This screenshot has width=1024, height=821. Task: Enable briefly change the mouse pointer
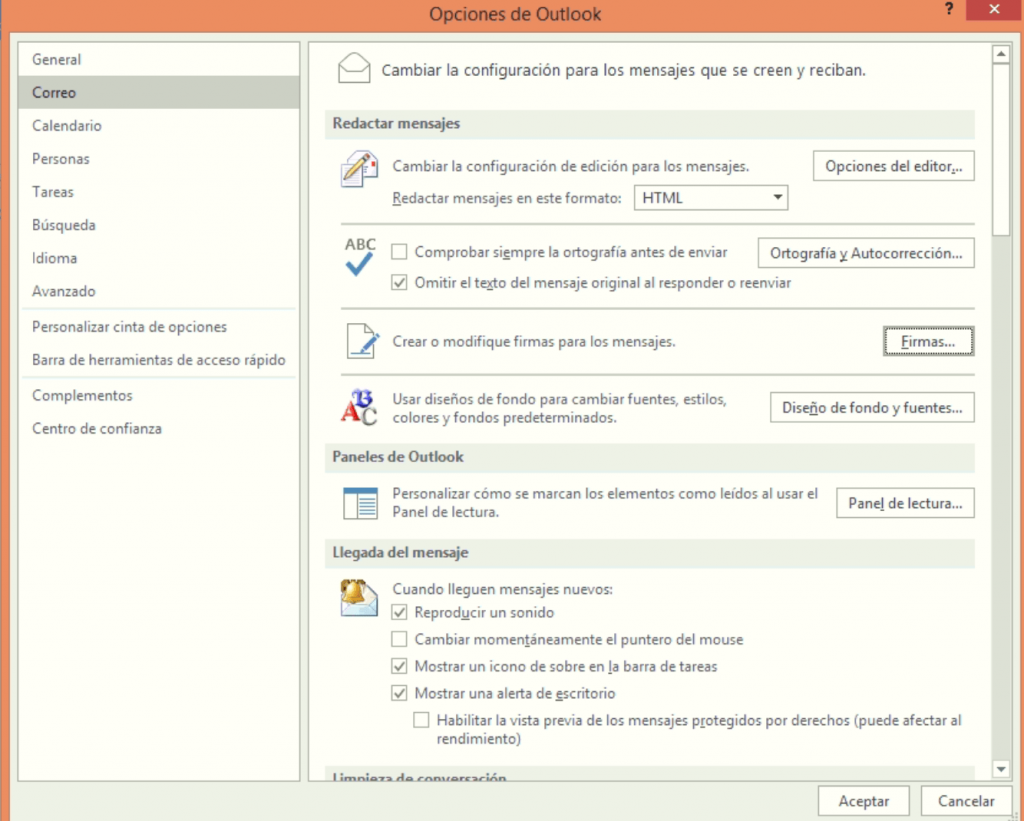click(399, 639)
